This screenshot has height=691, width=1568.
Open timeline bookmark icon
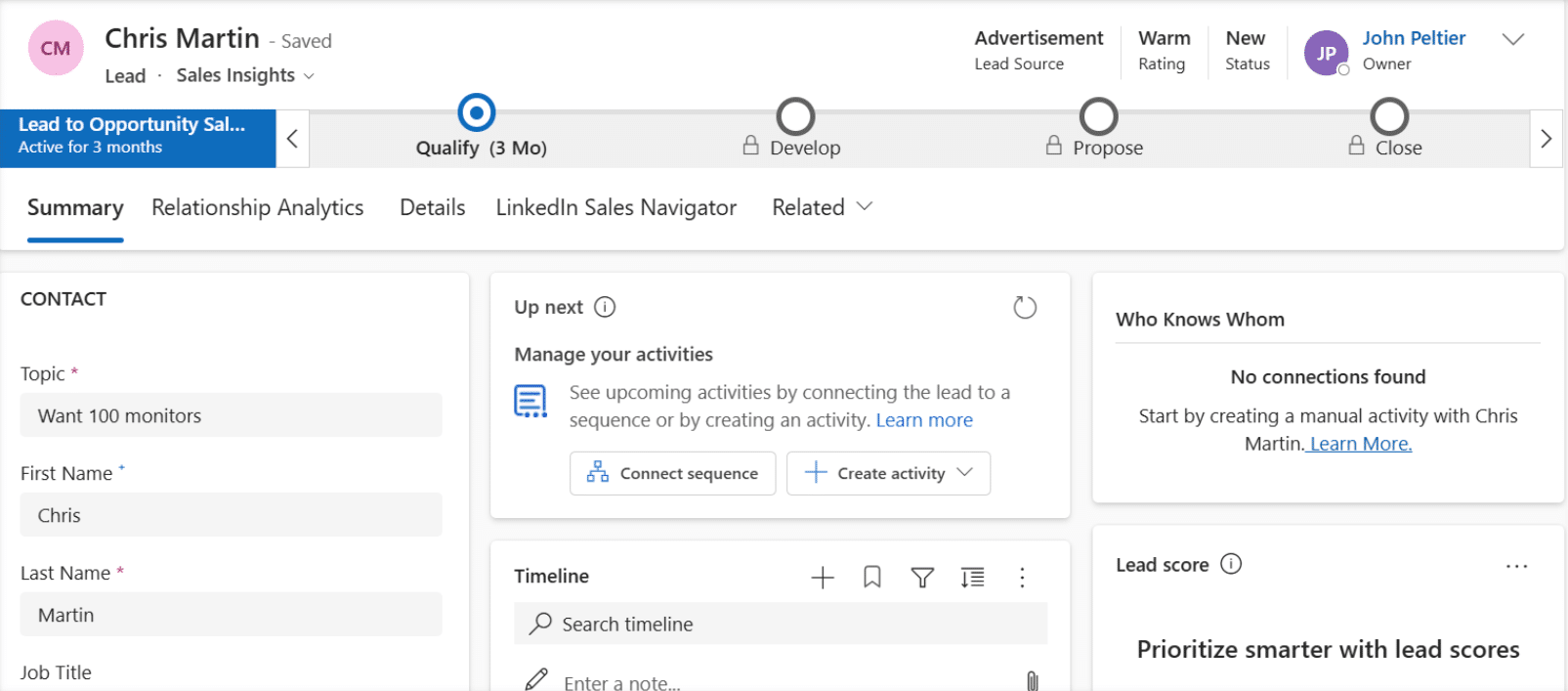click(872, 578)
